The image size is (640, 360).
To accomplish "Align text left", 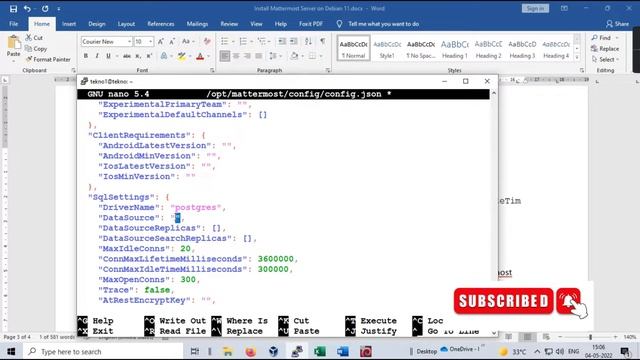I will [x=224, y=56].
